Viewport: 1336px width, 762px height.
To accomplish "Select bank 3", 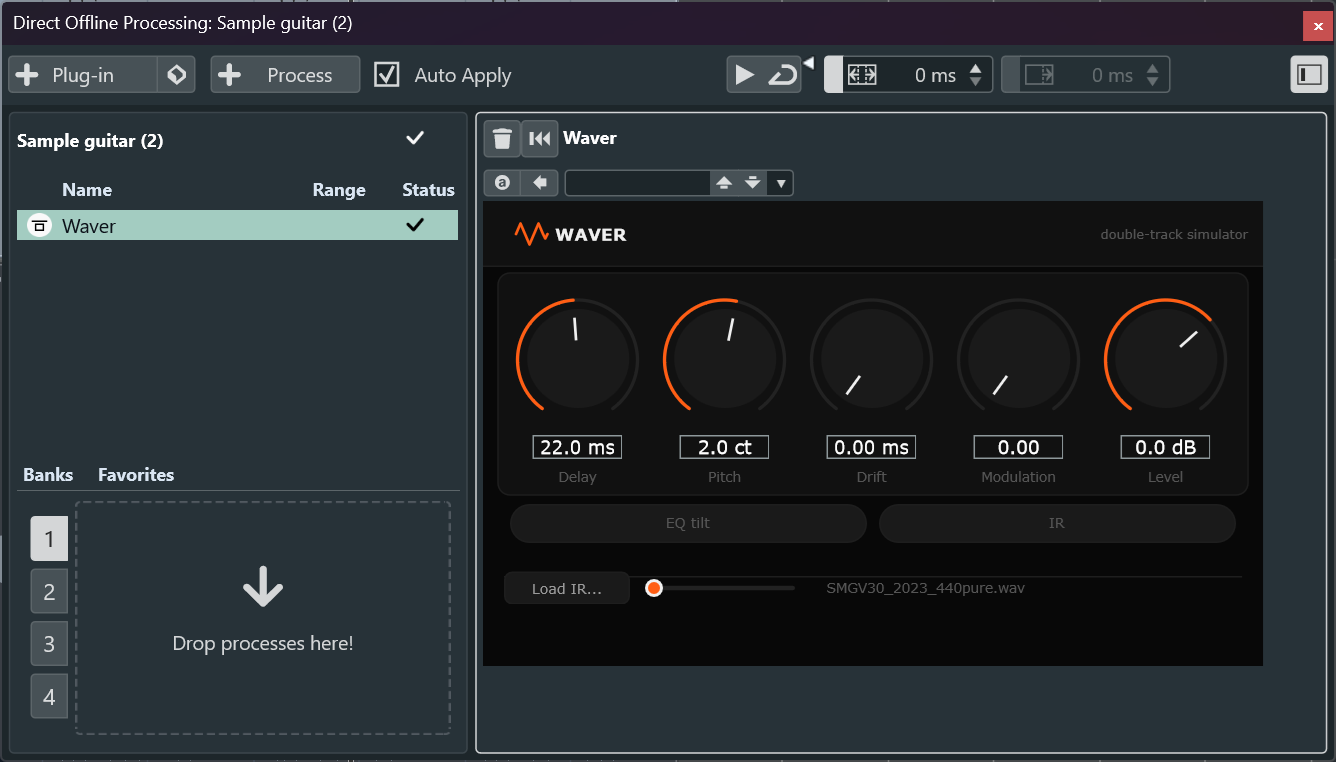I will [49, 644].
